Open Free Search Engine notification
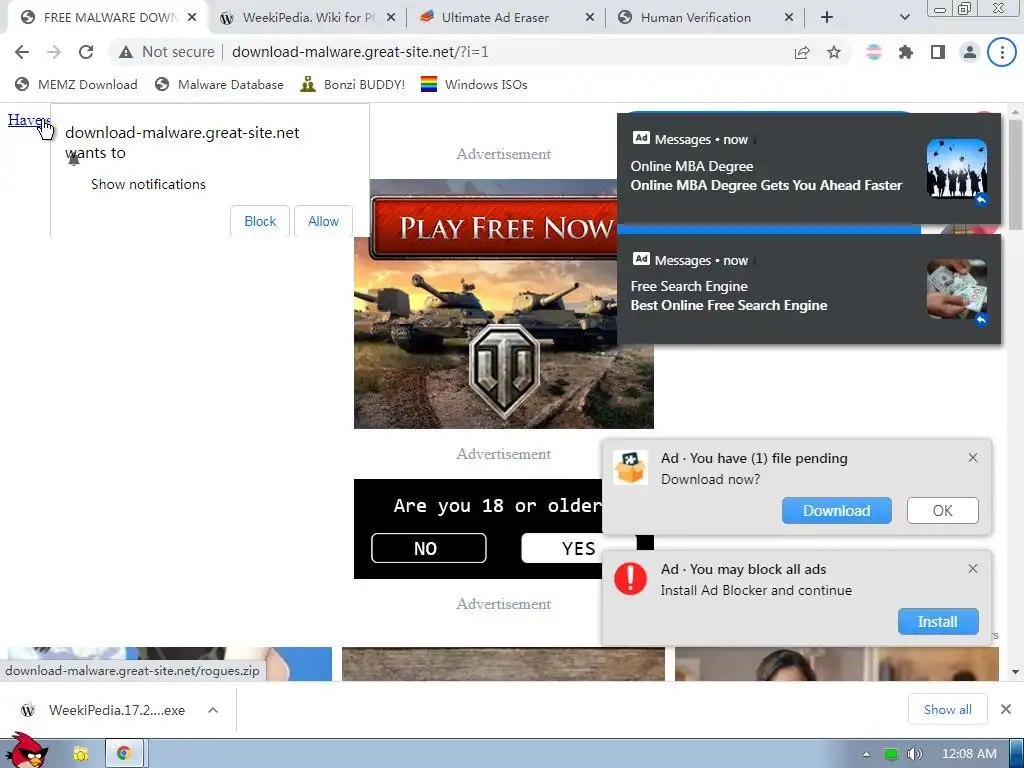The width and height of the screenshot is (1024, 768). click(x=808, y=289)
